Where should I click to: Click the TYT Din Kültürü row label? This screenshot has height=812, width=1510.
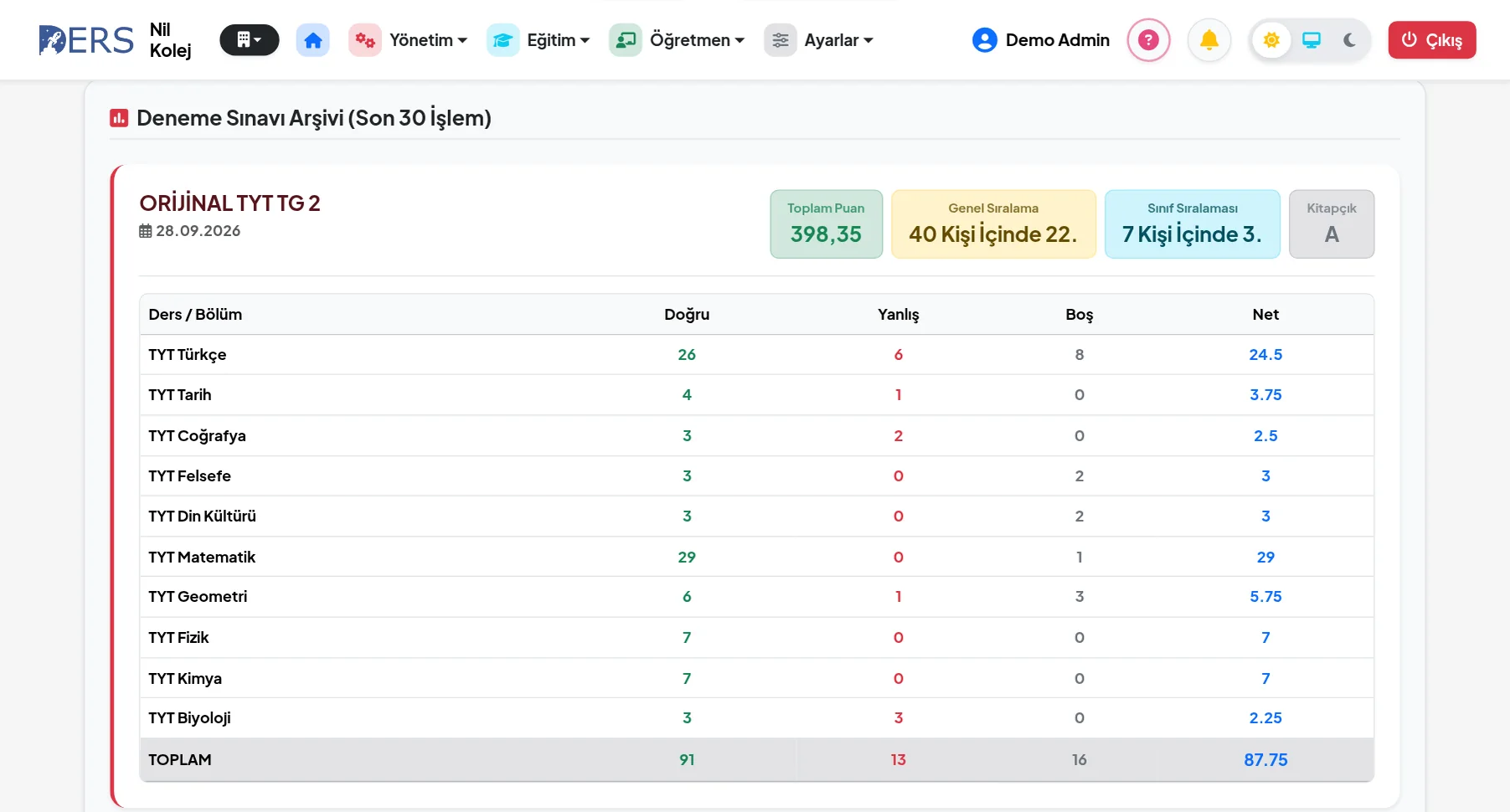tap(203, 516)
